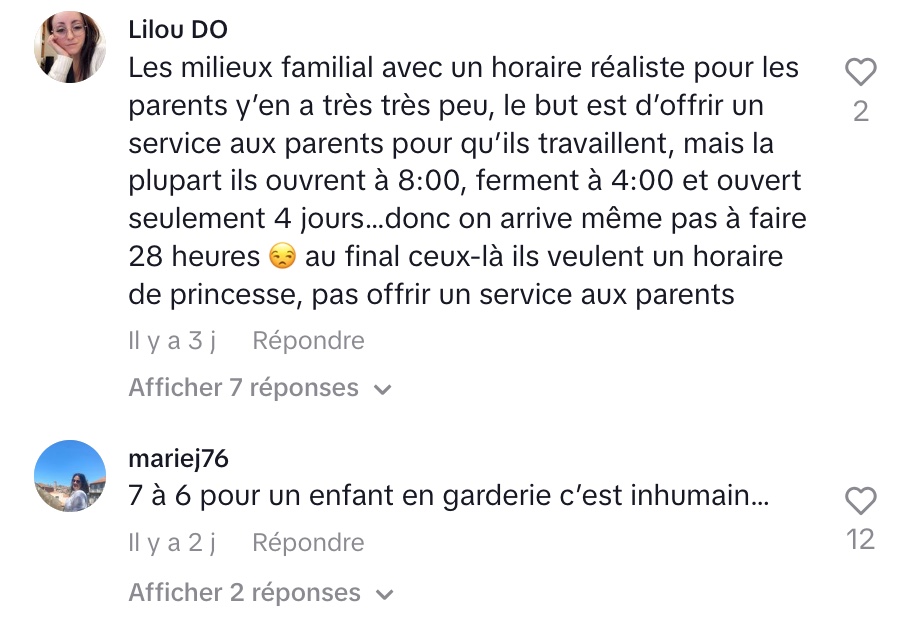Open mariej76's profile avatar
The width and height of the screenshot is (918, 630).
click(70, 476)
